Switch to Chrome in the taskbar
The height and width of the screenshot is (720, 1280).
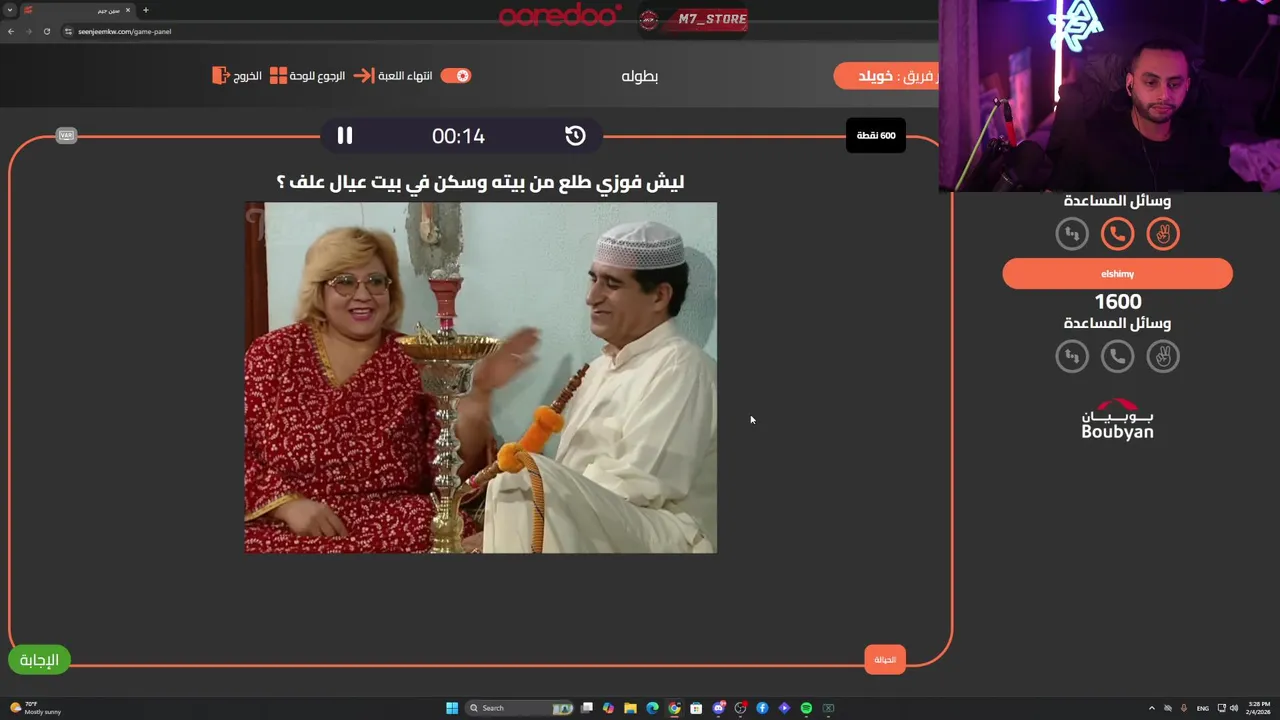674,708
